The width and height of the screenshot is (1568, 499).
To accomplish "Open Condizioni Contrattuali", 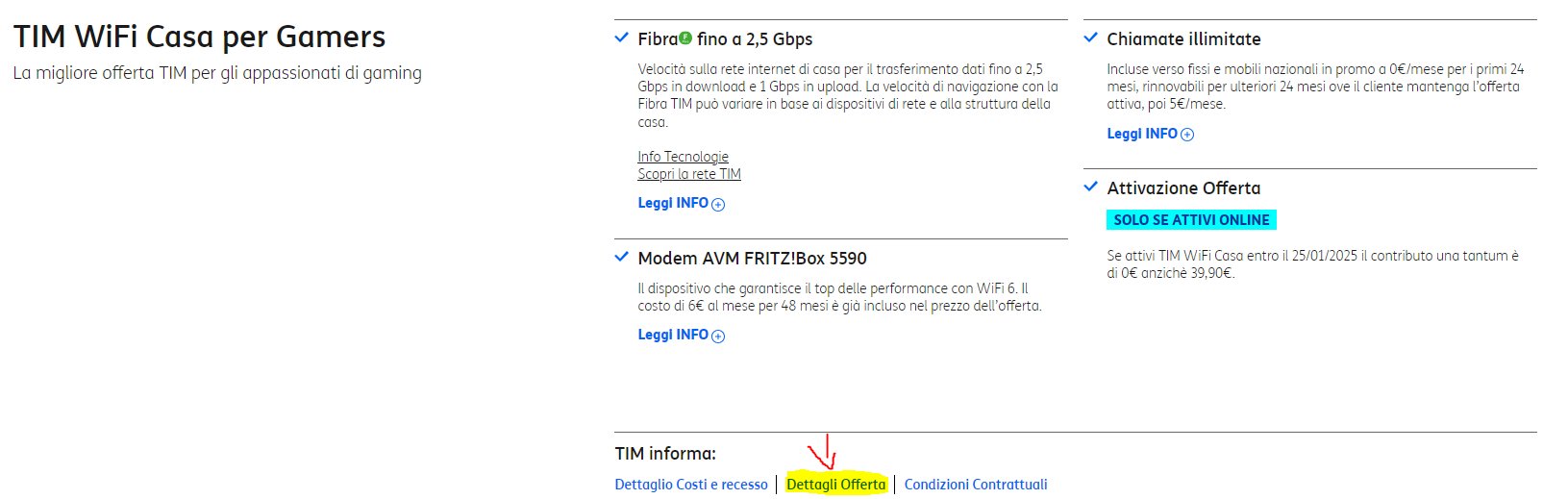I will tap(976, 485).
